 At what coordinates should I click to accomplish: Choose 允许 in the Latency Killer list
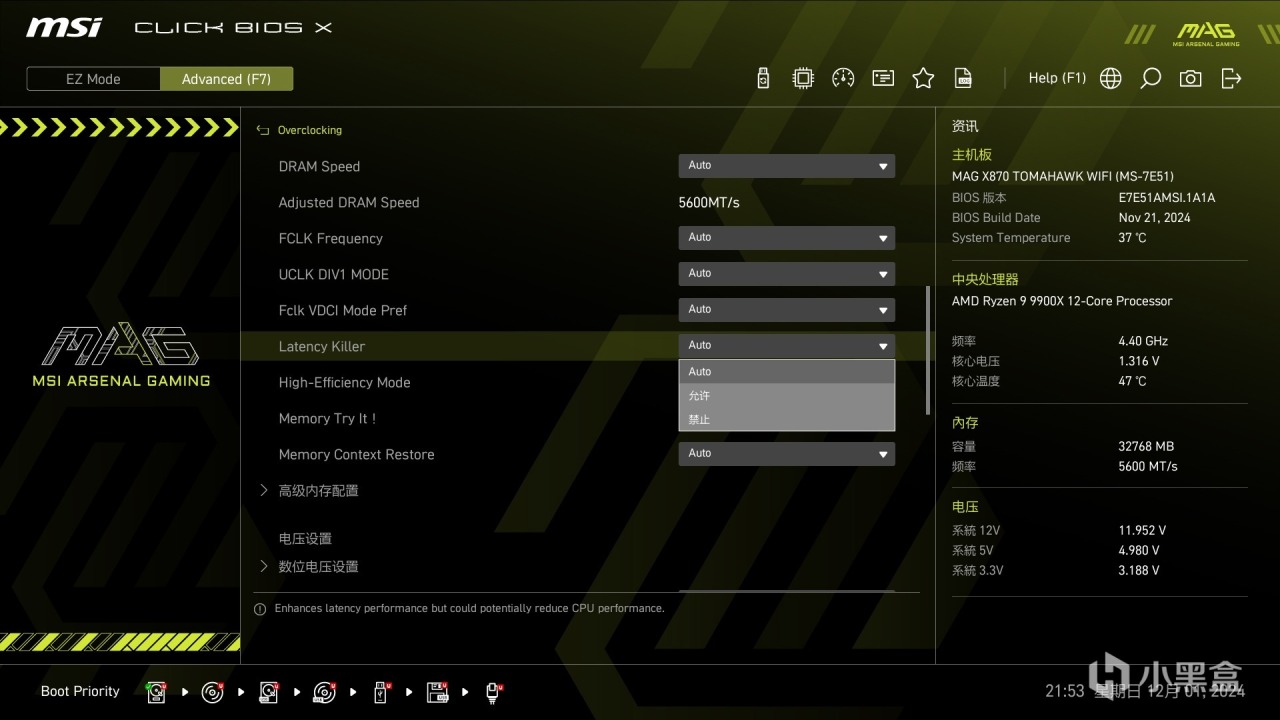click(x=786, y=396)
